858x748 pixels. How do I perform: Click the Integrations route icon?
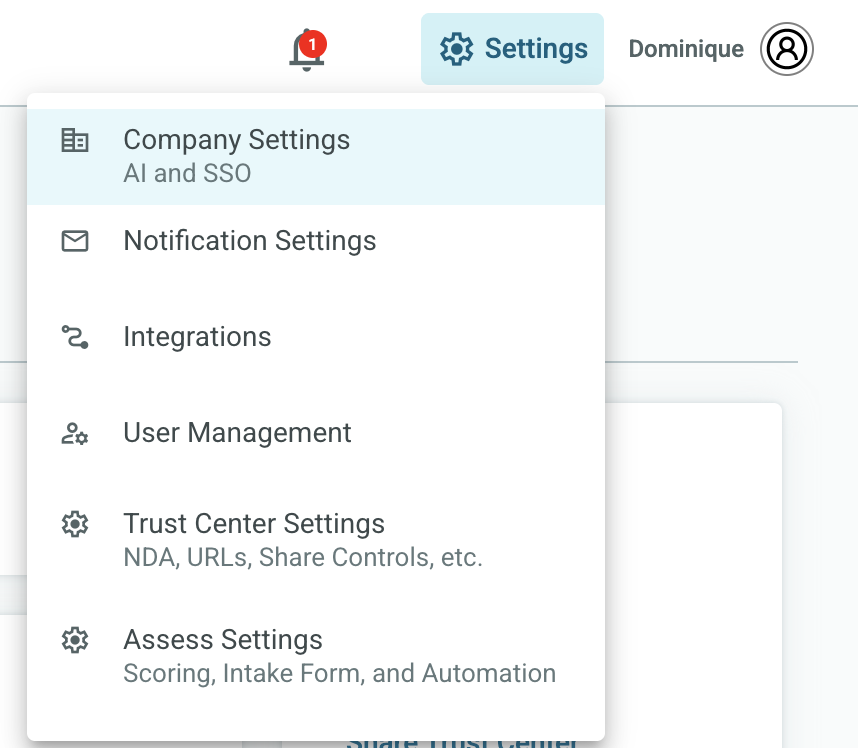[x=75, y=337]
